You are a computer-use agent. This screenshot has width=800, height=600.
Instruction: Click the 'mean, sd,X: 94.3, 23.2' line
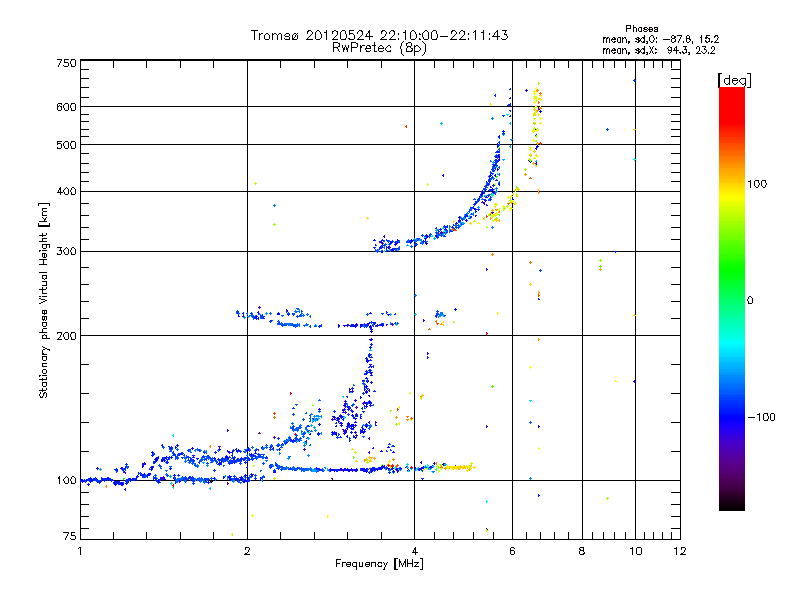(659, 51)
